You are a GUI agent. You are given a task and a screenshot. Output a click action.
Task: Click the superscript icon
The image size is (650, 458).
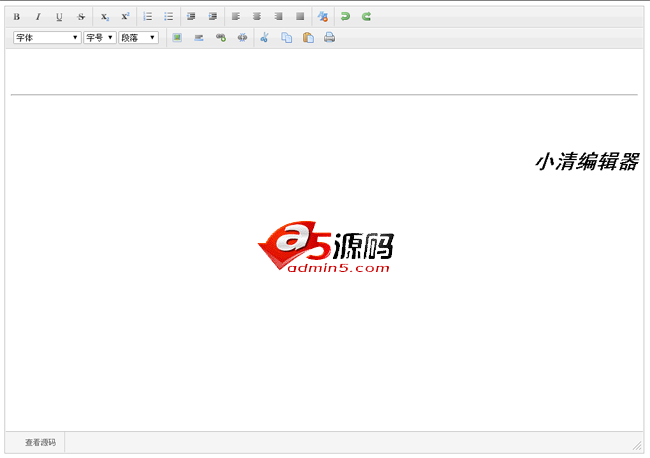click(x=125, y=17)
